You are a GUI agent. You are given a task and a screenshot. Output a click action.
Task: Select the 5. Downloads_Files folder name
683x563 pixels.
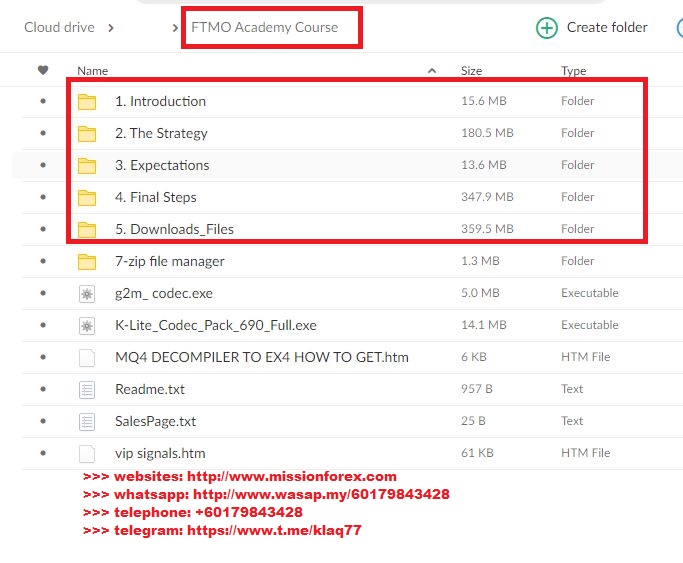[x=174, y=229]
